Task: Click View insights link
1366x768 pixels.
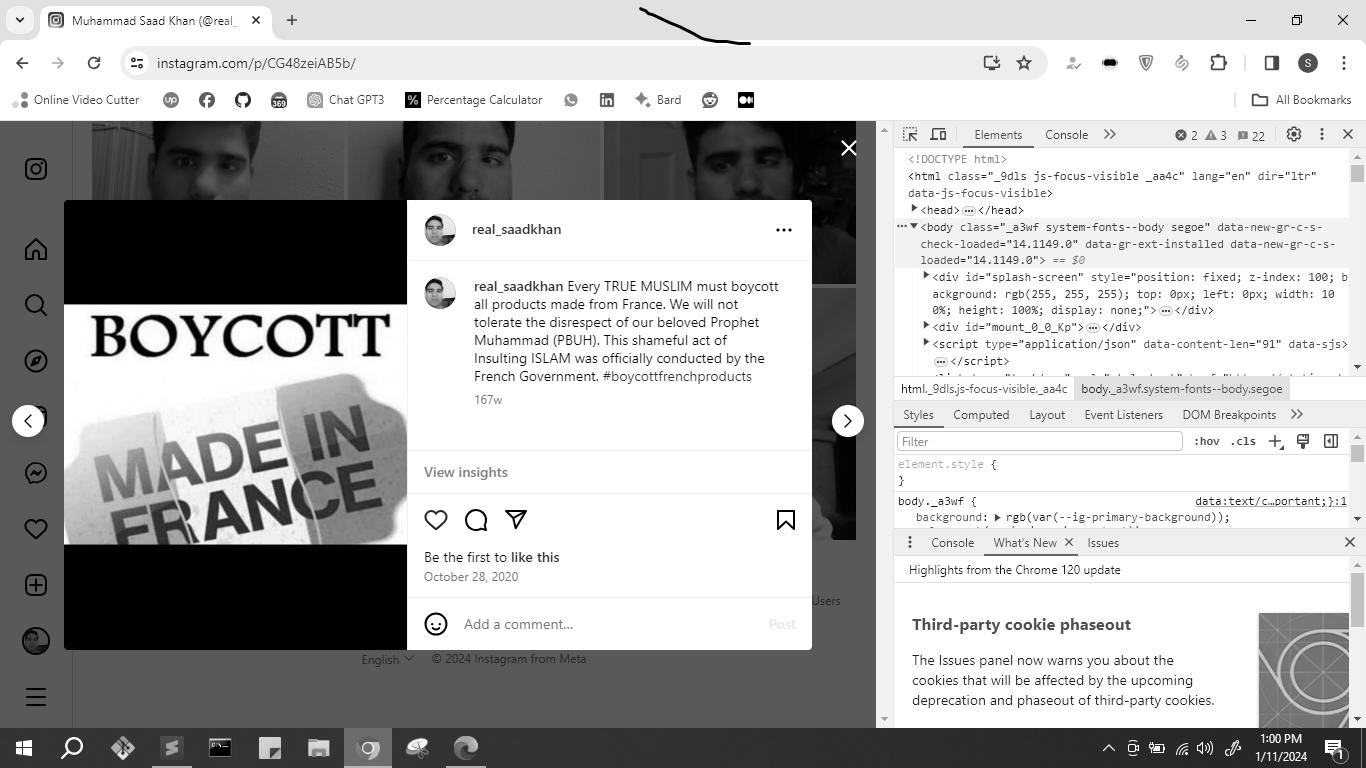Action: (x=466, y=472)
